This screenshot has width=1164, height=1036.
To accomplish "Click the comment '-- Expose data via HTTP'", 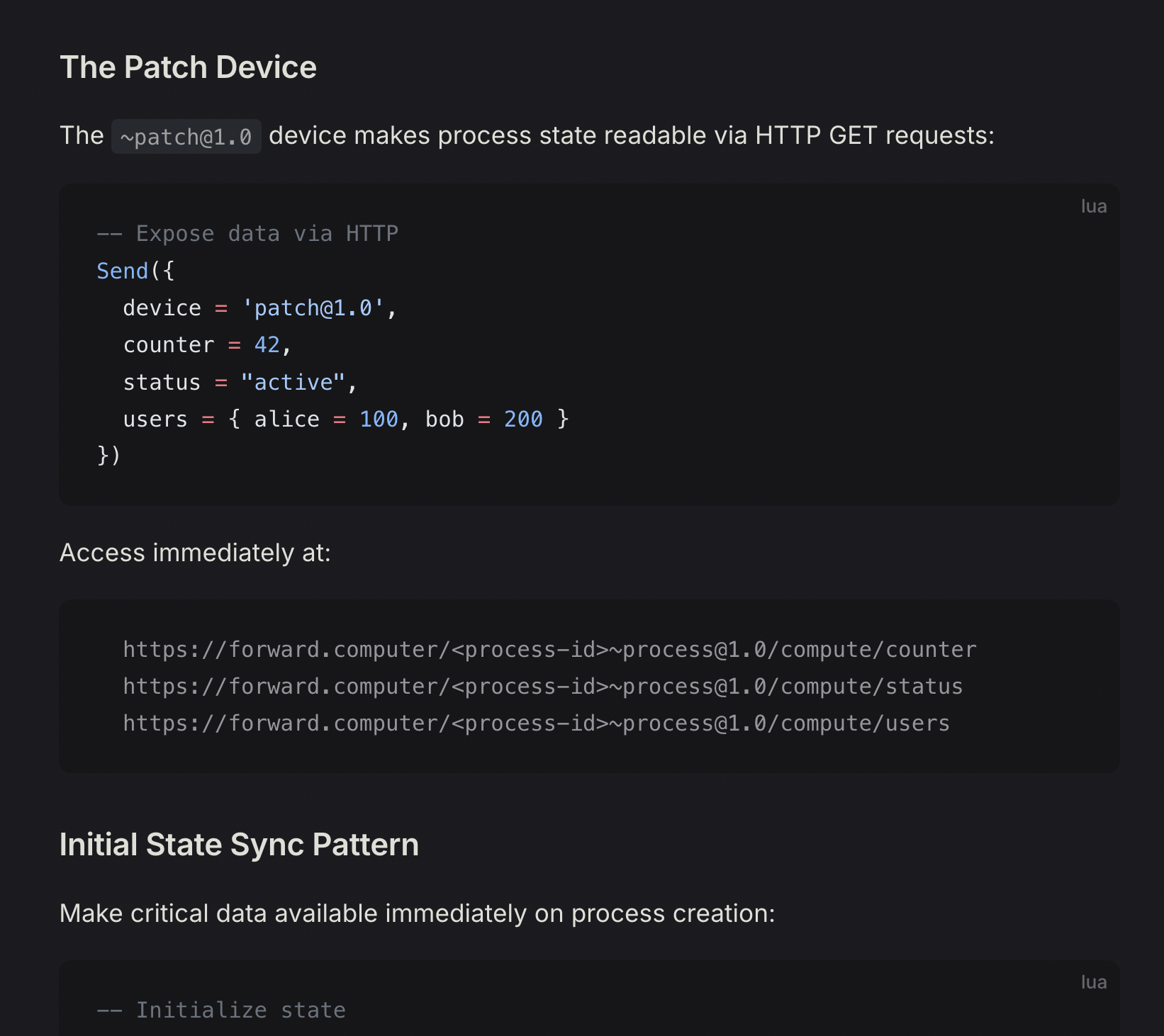I will tap(247, 233).
